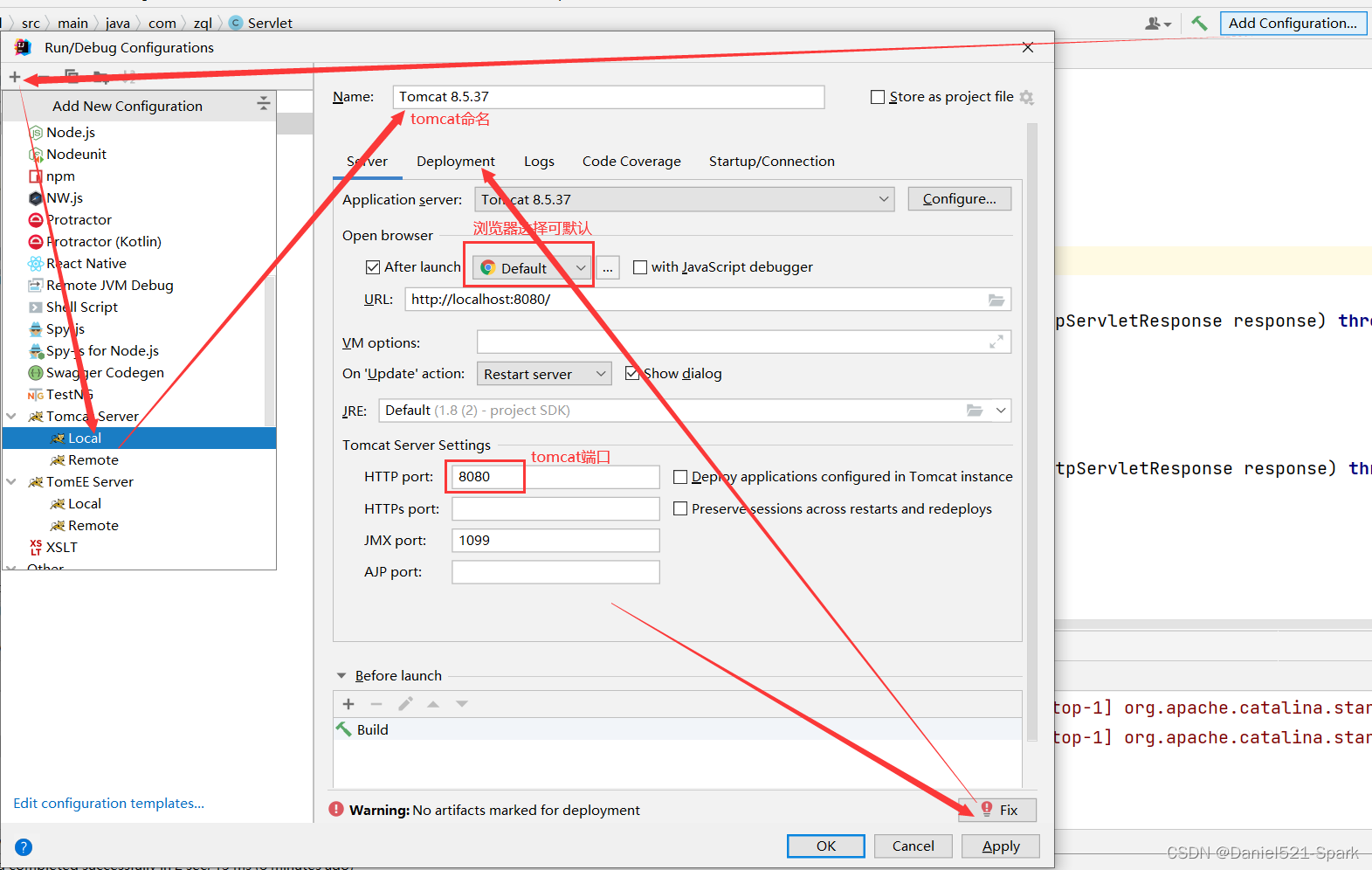
Task: Click the Name input field
Action: (x=609, y=97)
